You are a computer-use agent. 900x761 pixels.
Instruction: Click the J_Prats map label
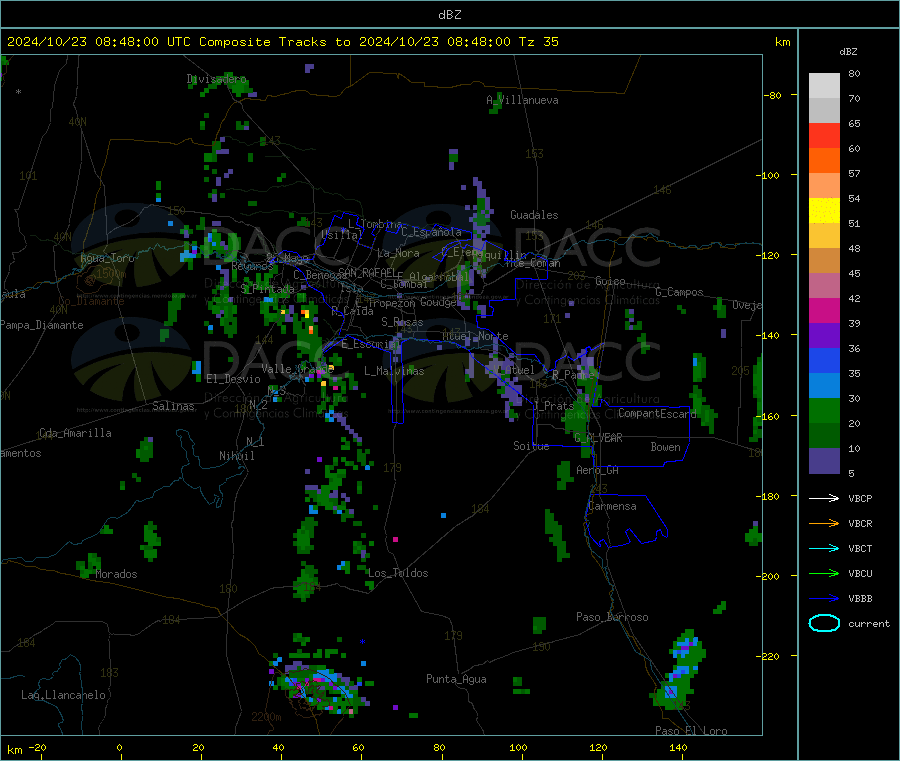point(553,406)
